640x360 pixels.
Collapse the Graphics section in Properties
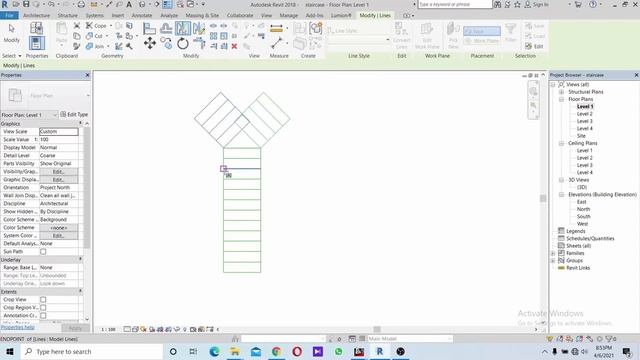[80, 123]
